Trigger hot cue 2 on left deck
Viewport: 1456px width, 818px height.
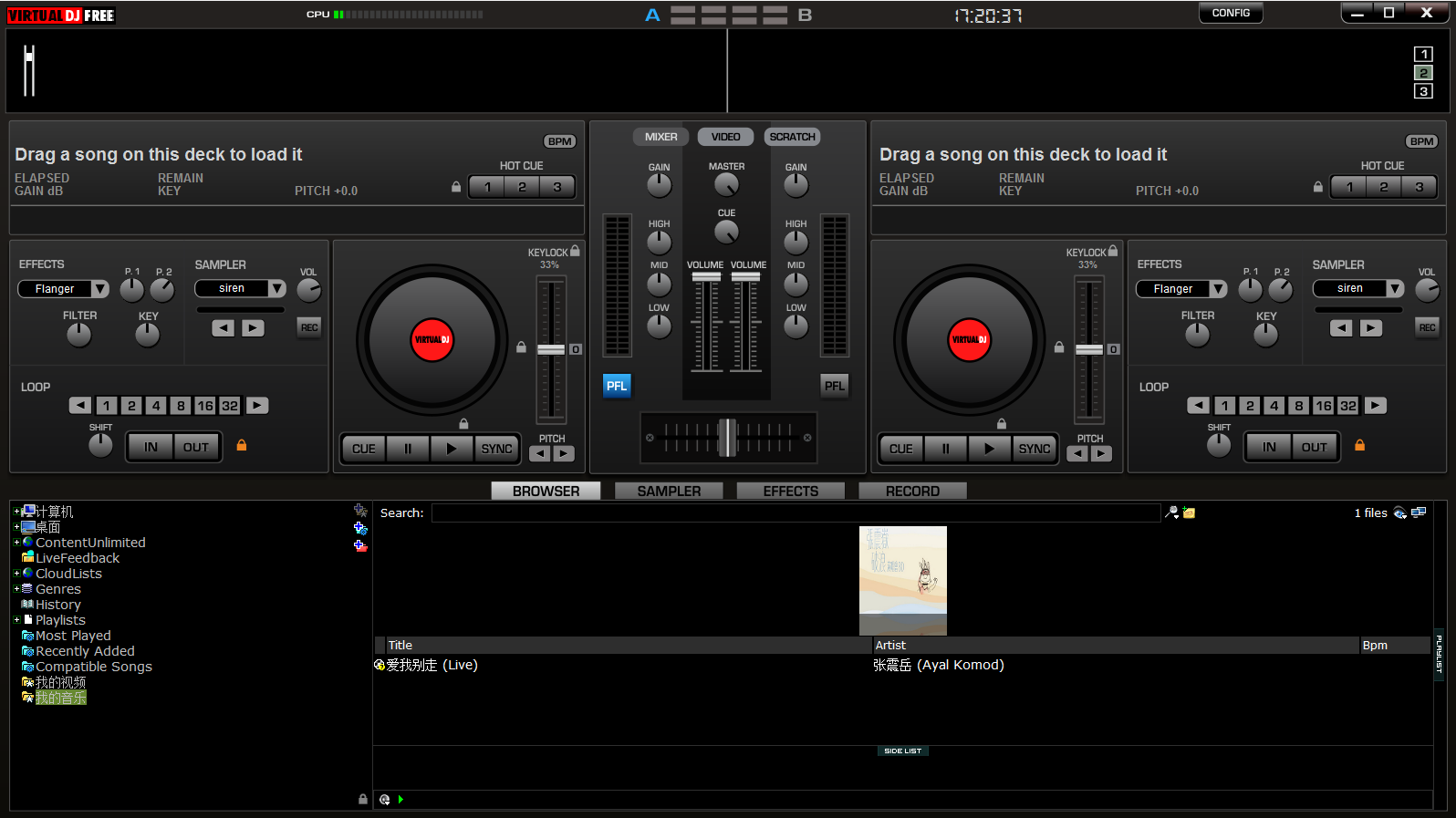[x=522, y=187]
